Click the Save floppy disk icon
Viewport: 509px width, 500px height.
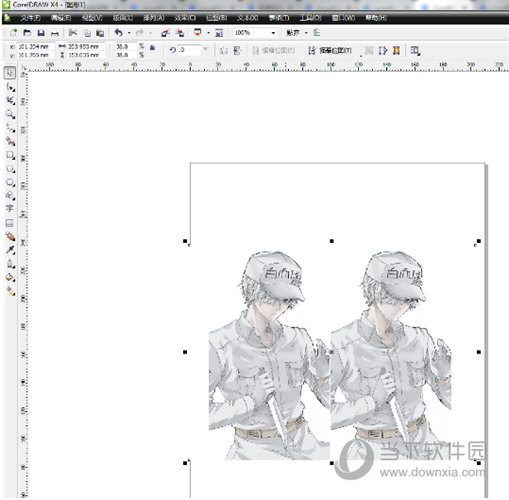[41, 33]
